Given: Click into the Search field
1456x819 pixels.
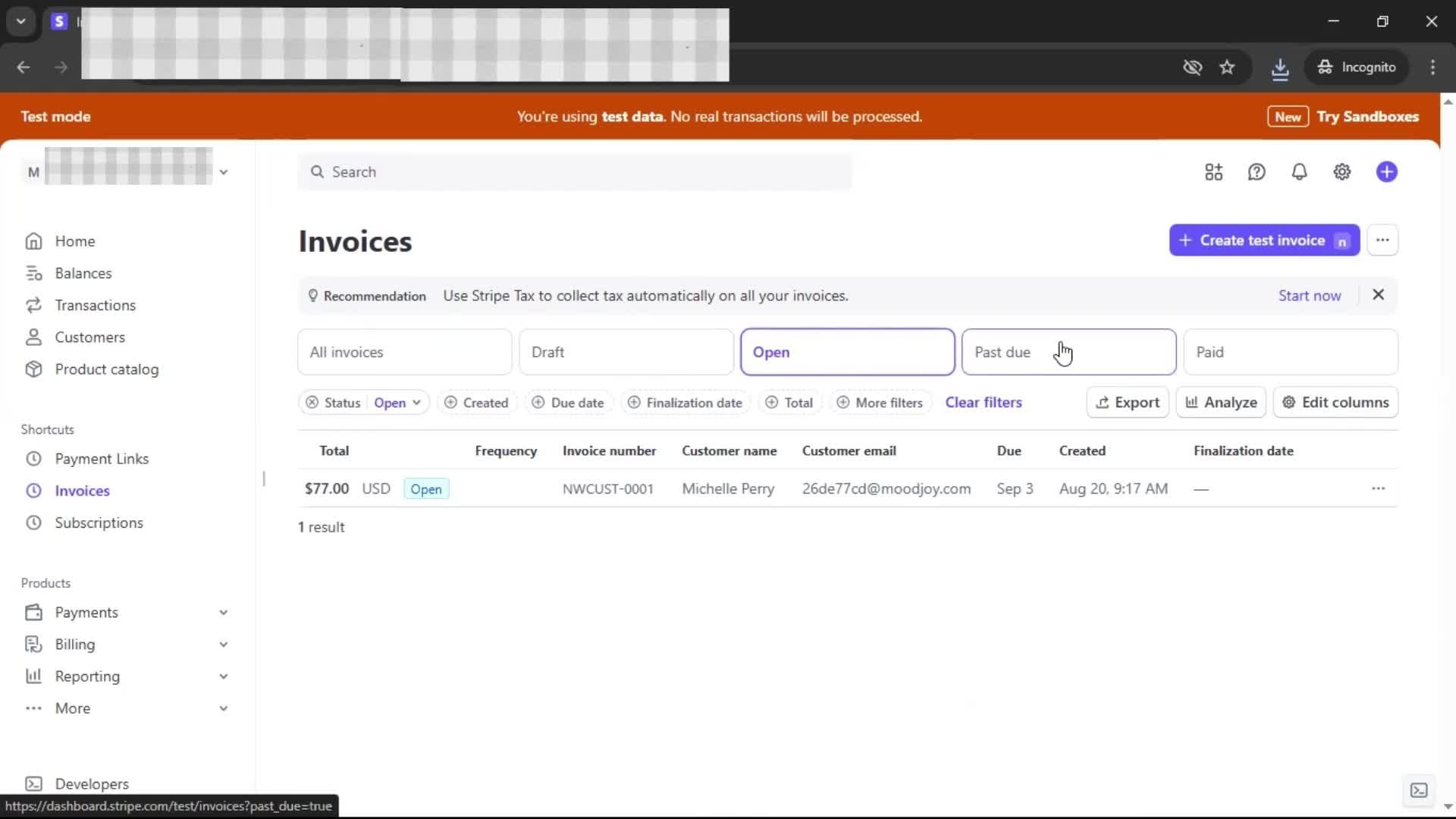Looking at the screenshot, I should 576,172.
